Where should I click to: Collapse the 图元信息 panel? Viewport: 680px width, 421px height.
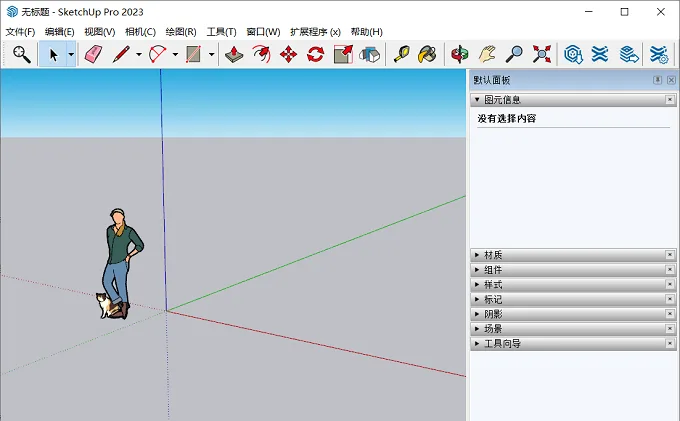477,100
